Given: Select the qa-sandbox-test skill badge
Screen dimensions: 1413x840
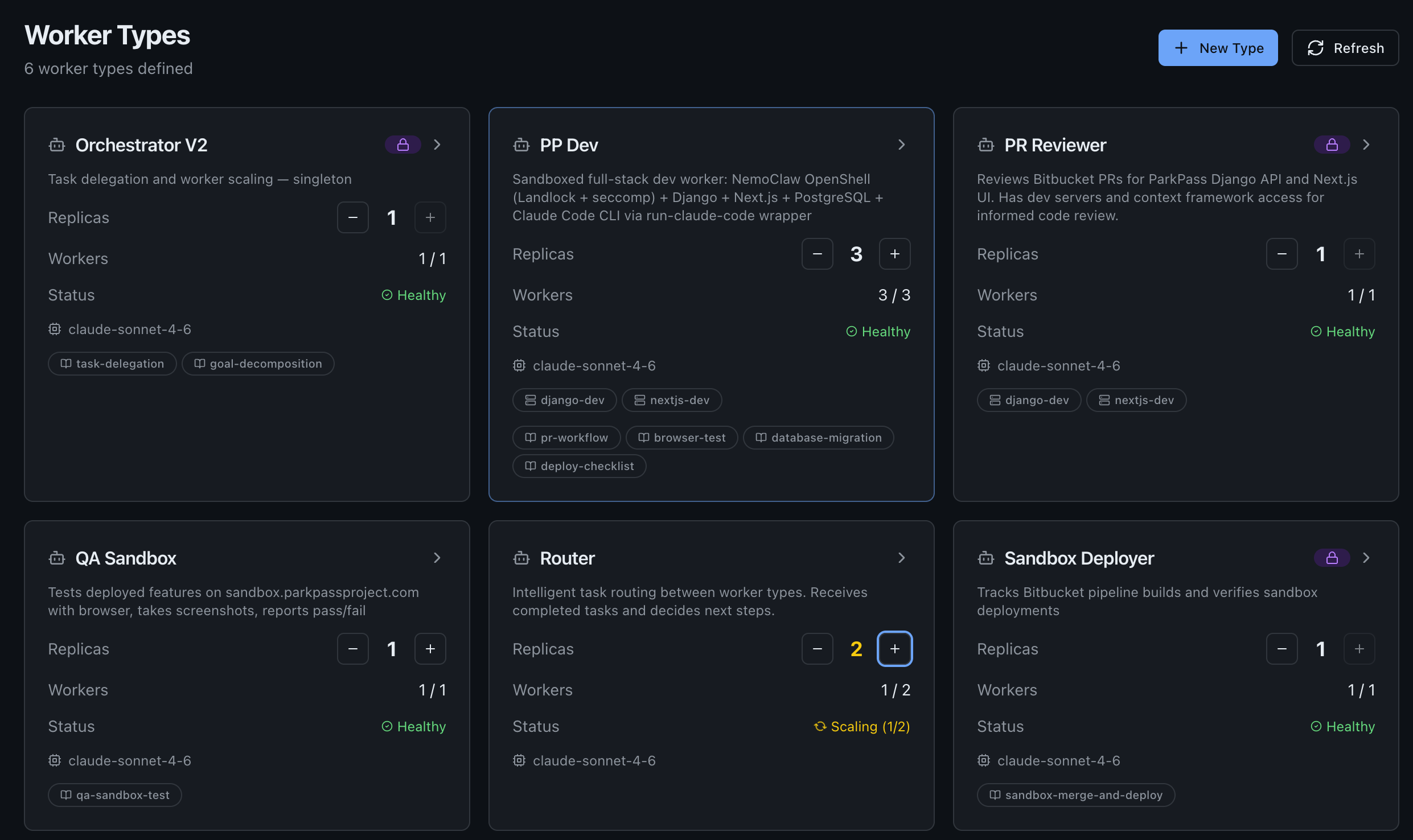Looking at the screenshot, I should pos(114,794).
